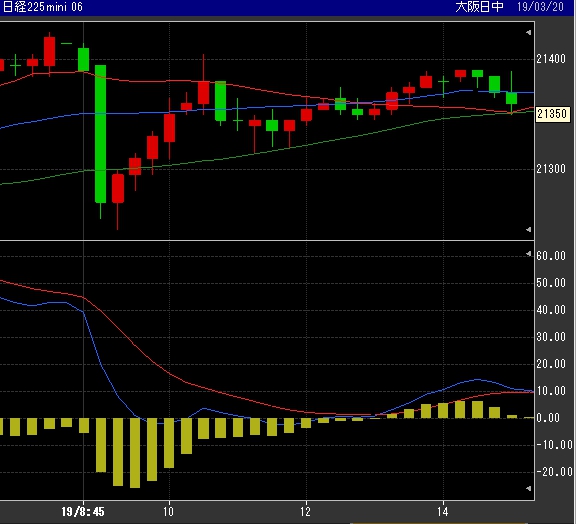Screen dimensions: 576x524
Task: Click the 21400 price axis label
Action: 551,59
